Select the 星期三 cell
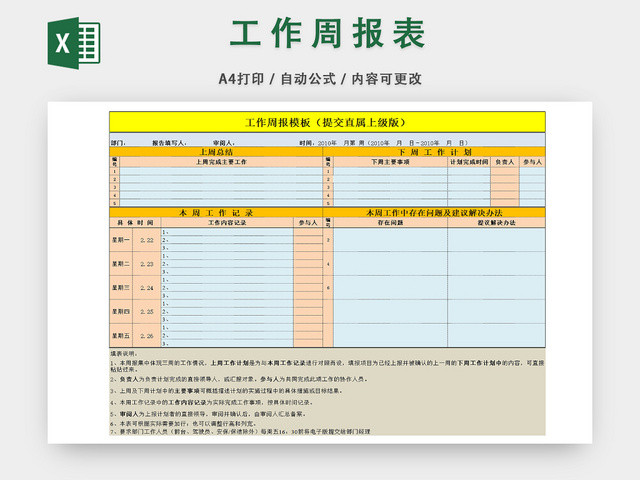This screenshot has width=640, height=480. tap(121, 288)
